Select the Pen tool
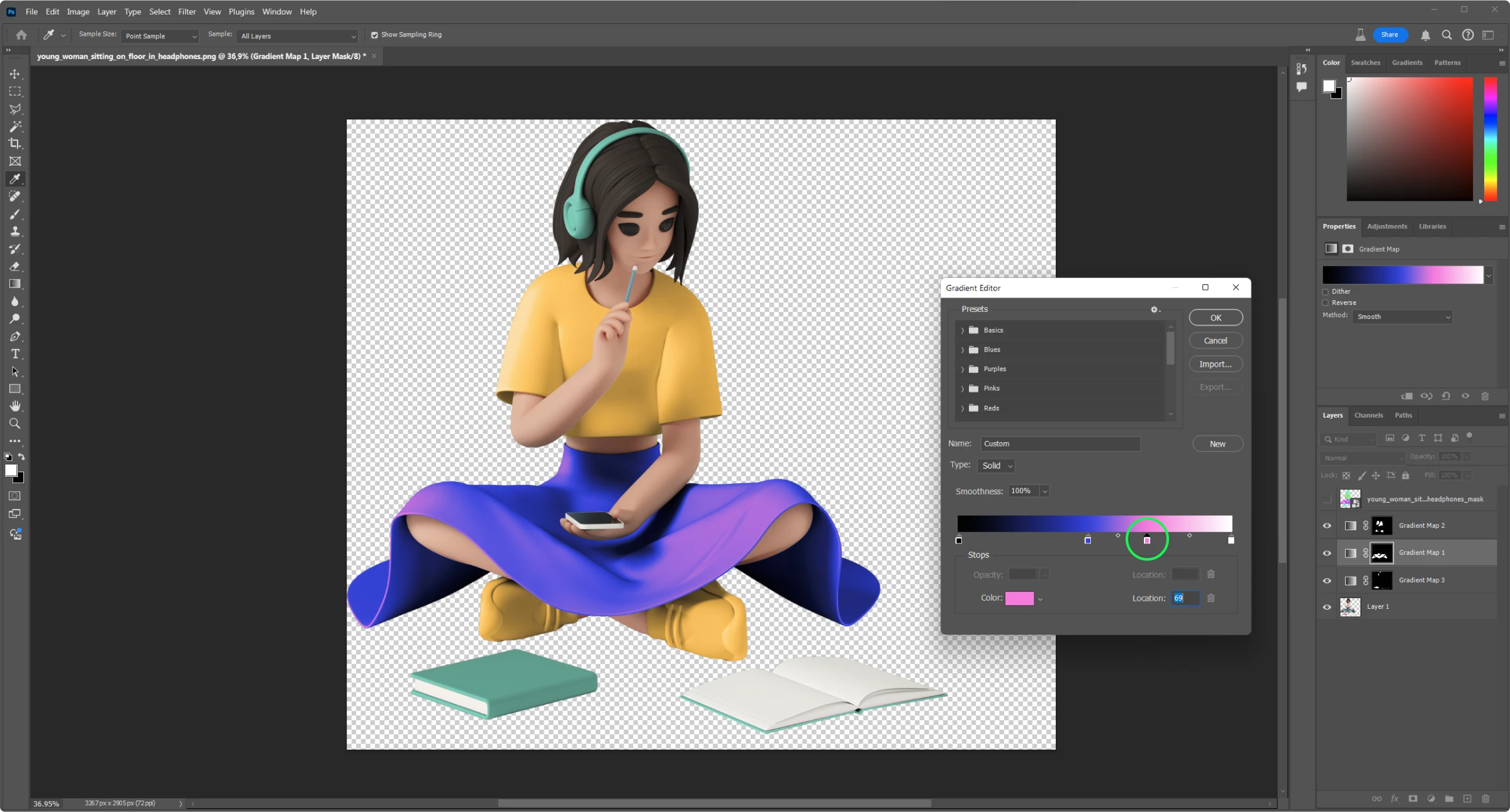The width and height of the screenshot is (1510, 812). 15,336
